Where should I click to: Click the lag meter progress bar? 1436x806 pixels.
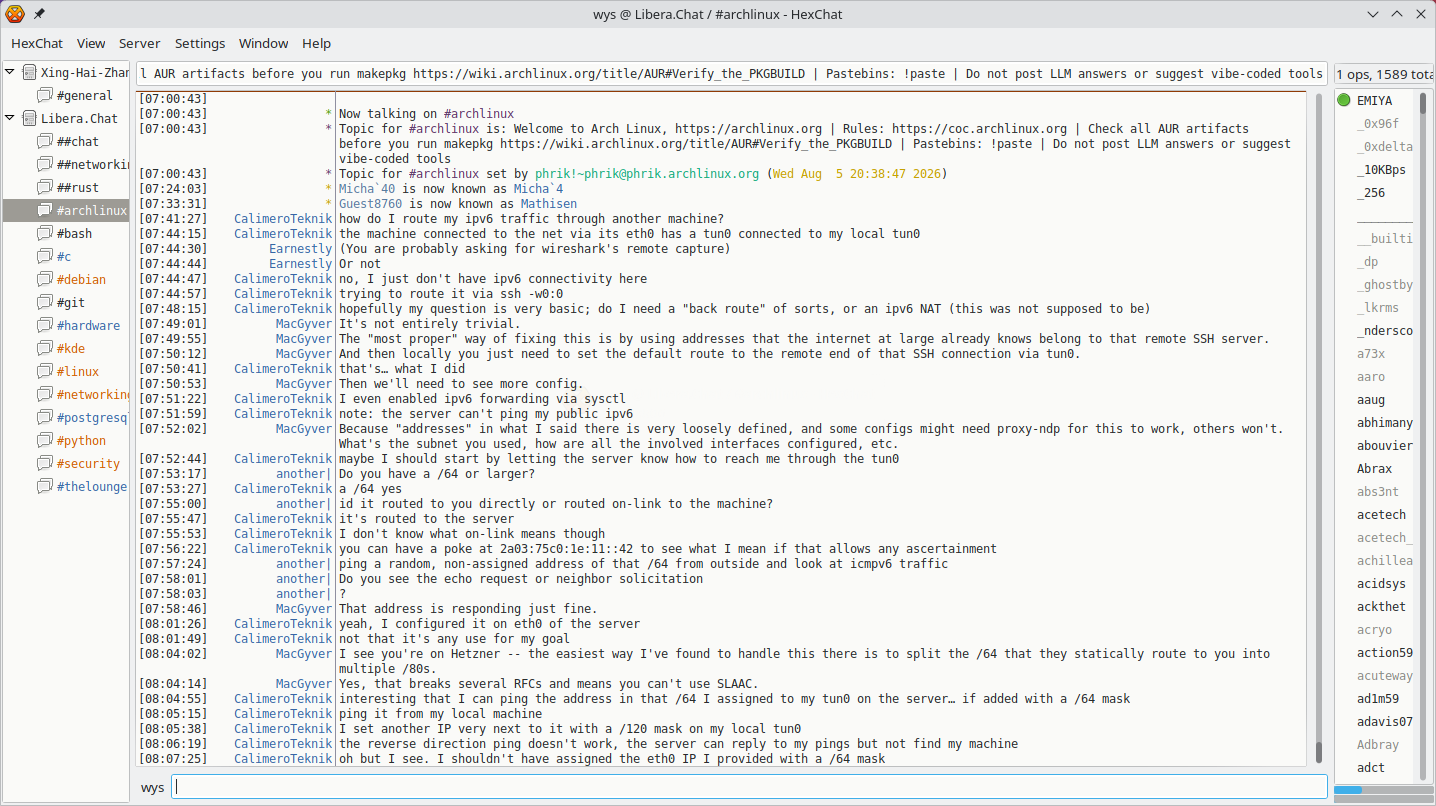[x=1382, y=790]
